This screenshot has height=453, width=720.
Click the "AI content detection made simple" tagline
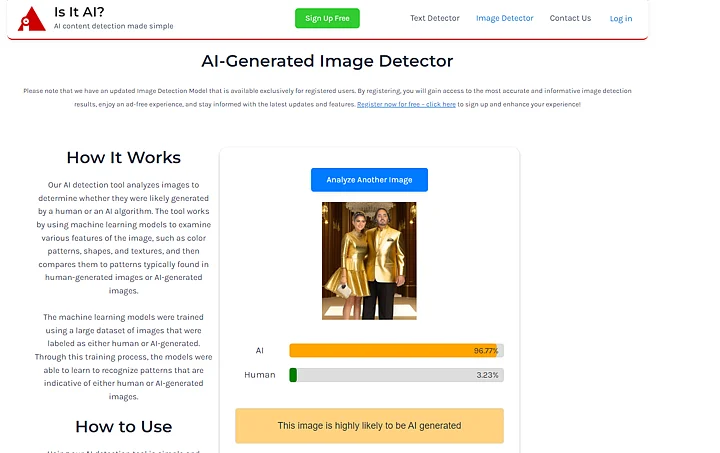(113, 27)
